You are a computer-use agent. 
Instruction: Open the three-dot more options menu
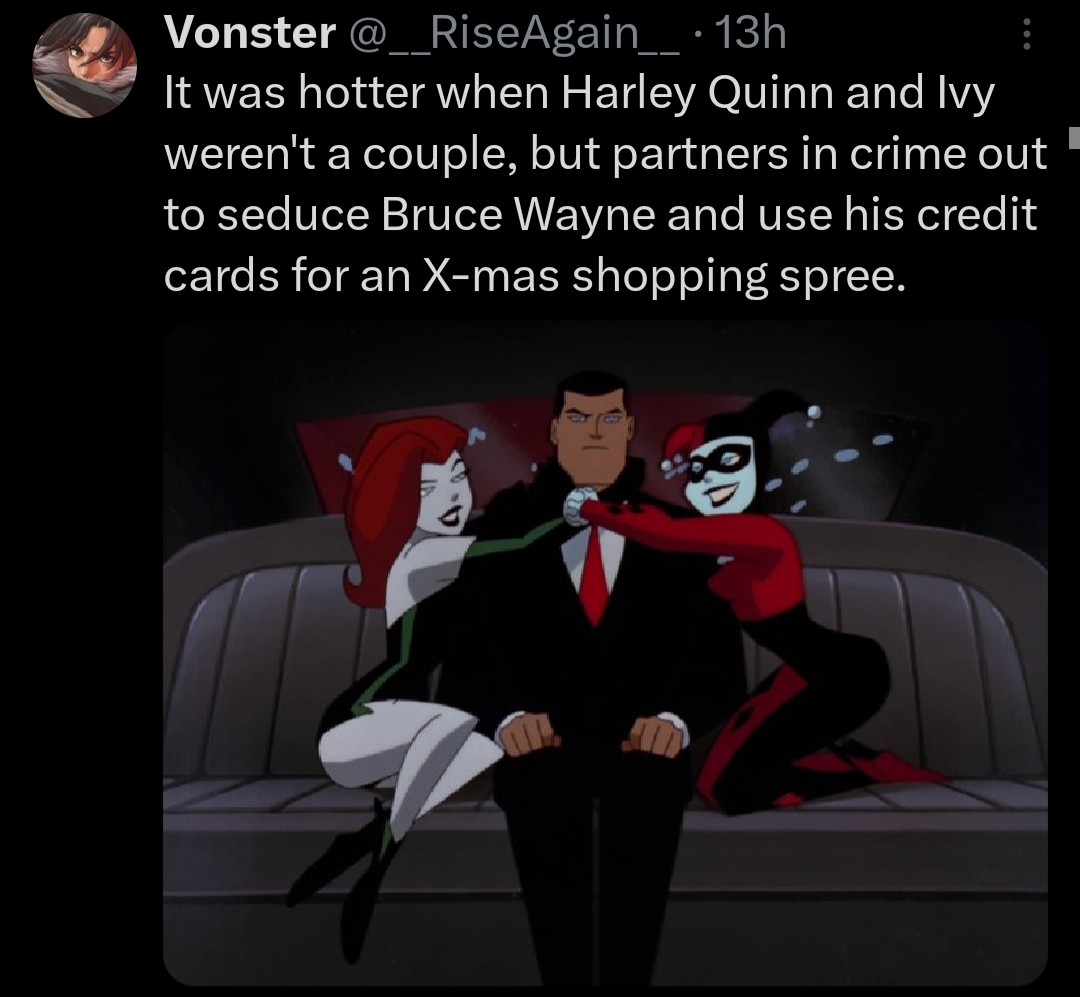coord(1026,34)
